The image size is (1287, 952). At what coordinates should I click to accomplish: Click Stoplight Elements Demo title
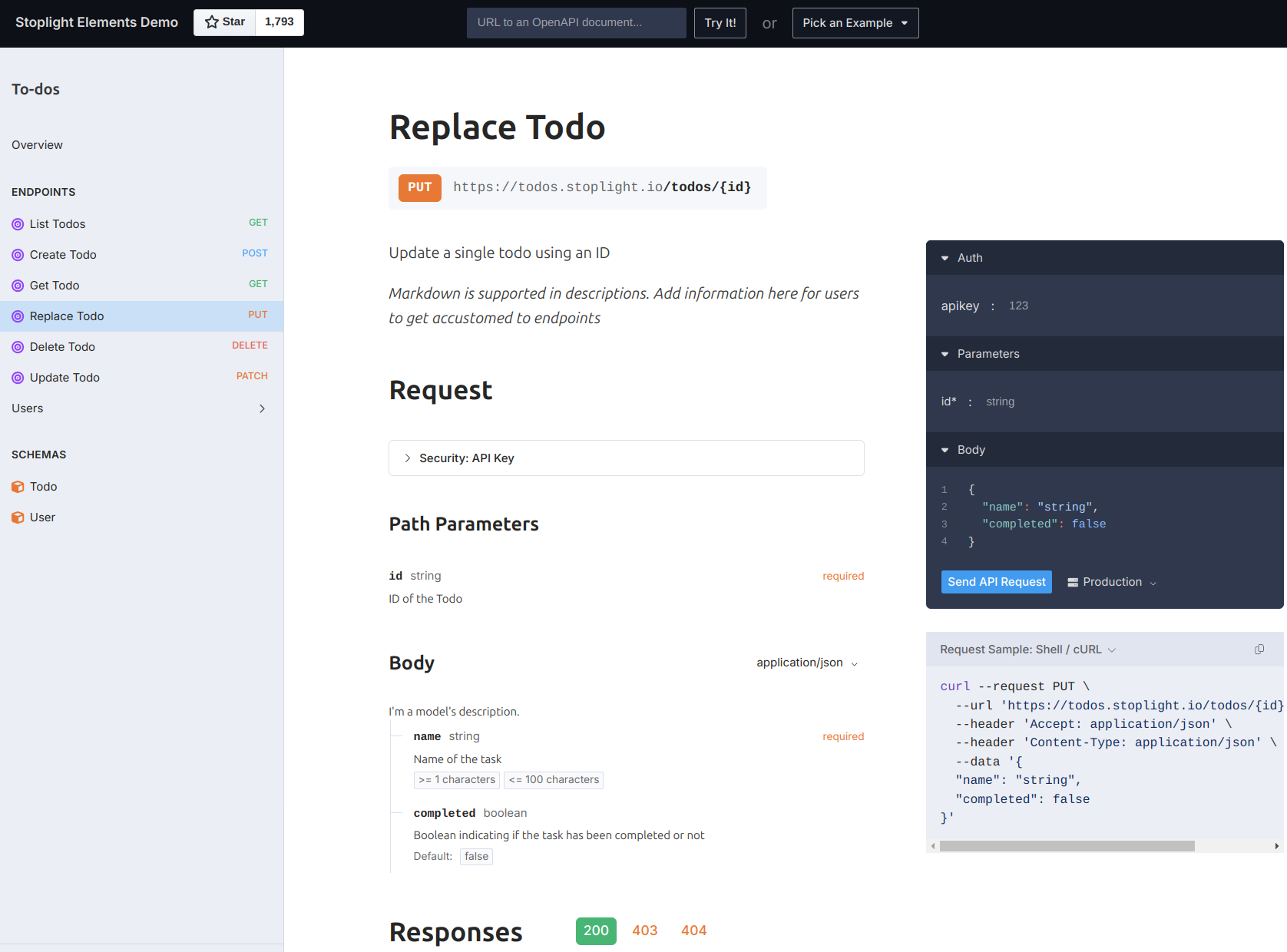coord(97,22)
